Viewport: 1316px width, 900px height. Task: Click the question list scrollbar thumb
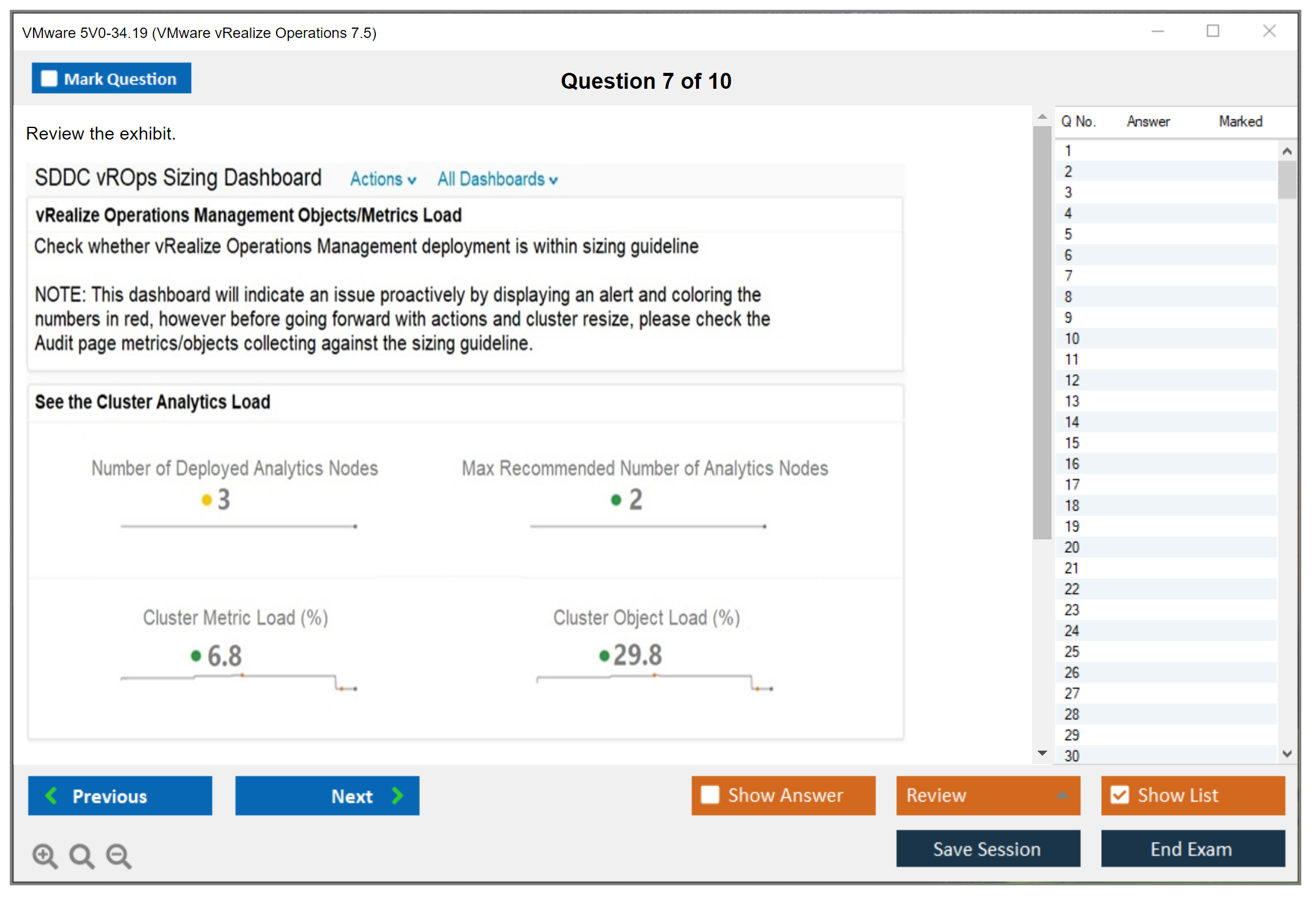tap(1287, 179)
